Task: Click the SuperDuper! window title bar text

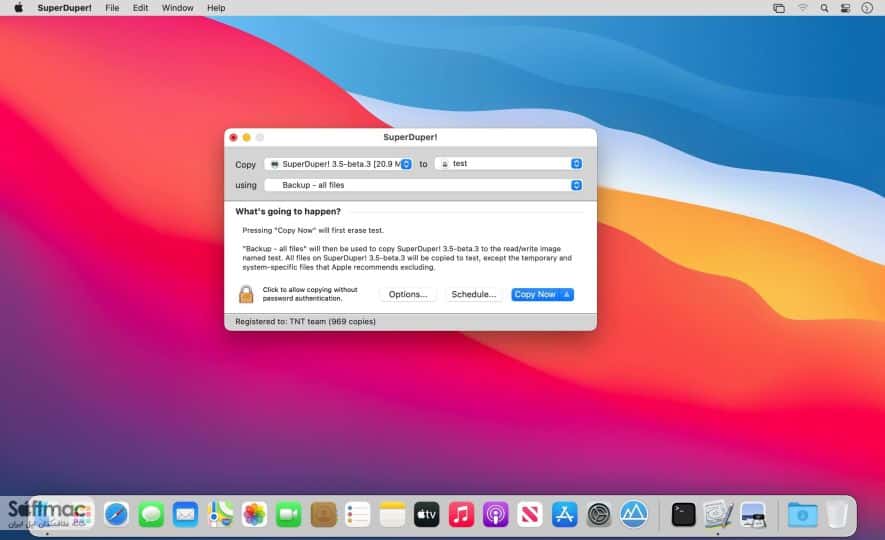Action: coord(410,137)
